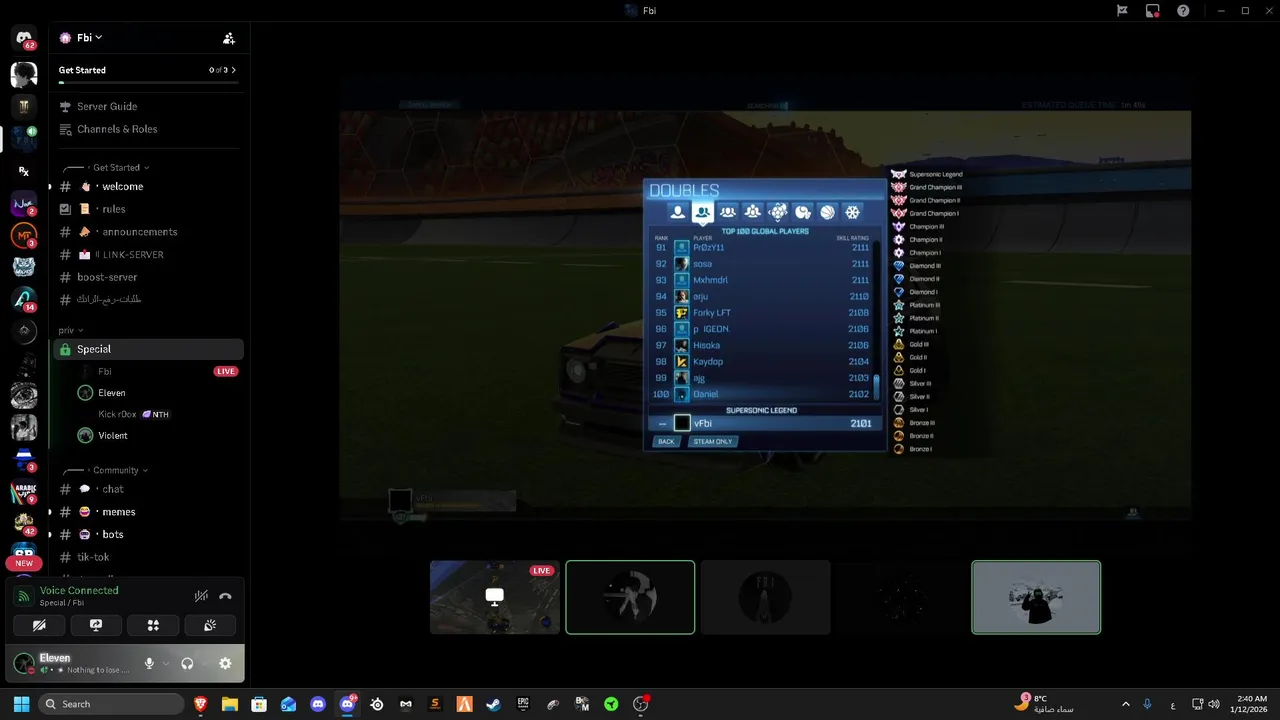Expand Get Started progress chevron

tap(234, 70)
